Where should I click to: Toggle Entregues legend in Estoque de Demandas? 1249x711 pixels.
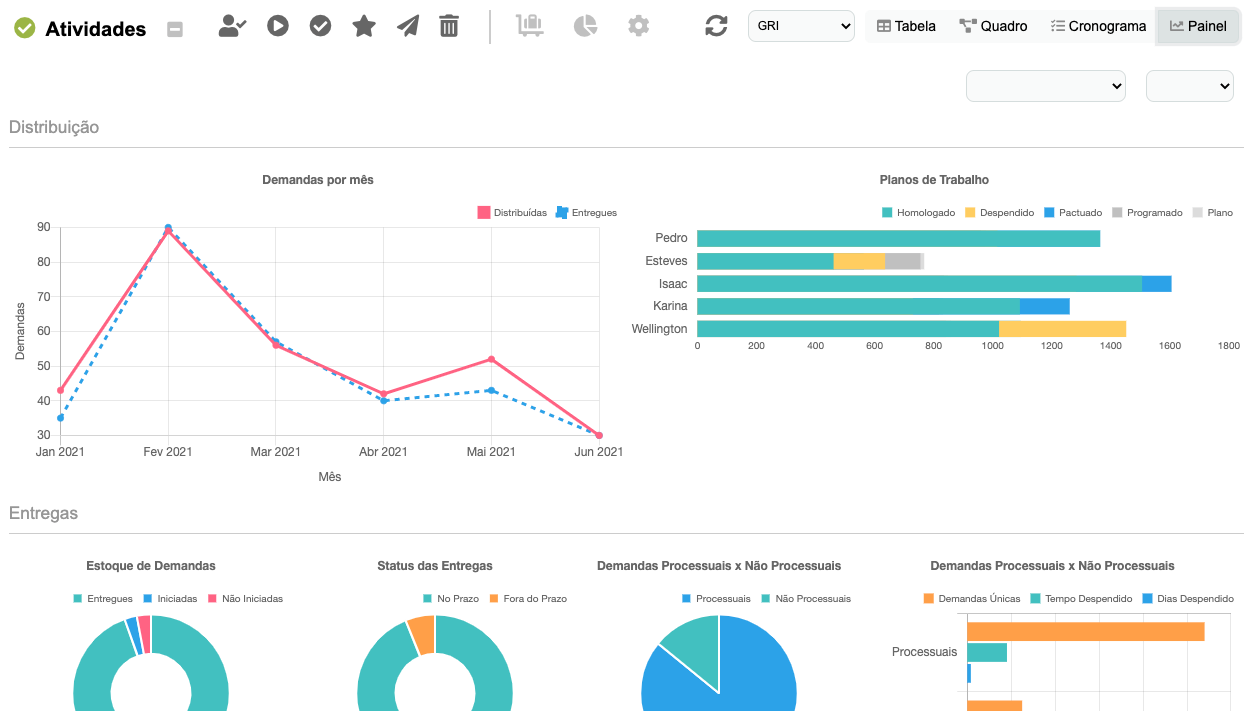[103, 599]
